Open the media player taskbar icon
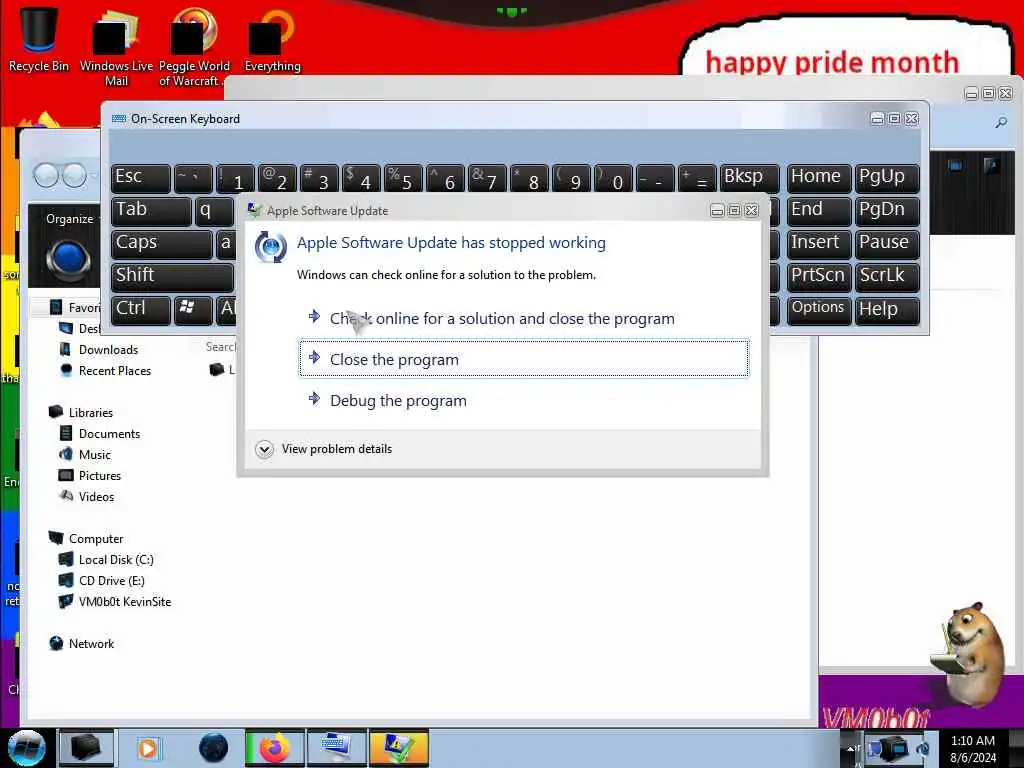Screen dimensions: 1024x768 click(148, 748)
